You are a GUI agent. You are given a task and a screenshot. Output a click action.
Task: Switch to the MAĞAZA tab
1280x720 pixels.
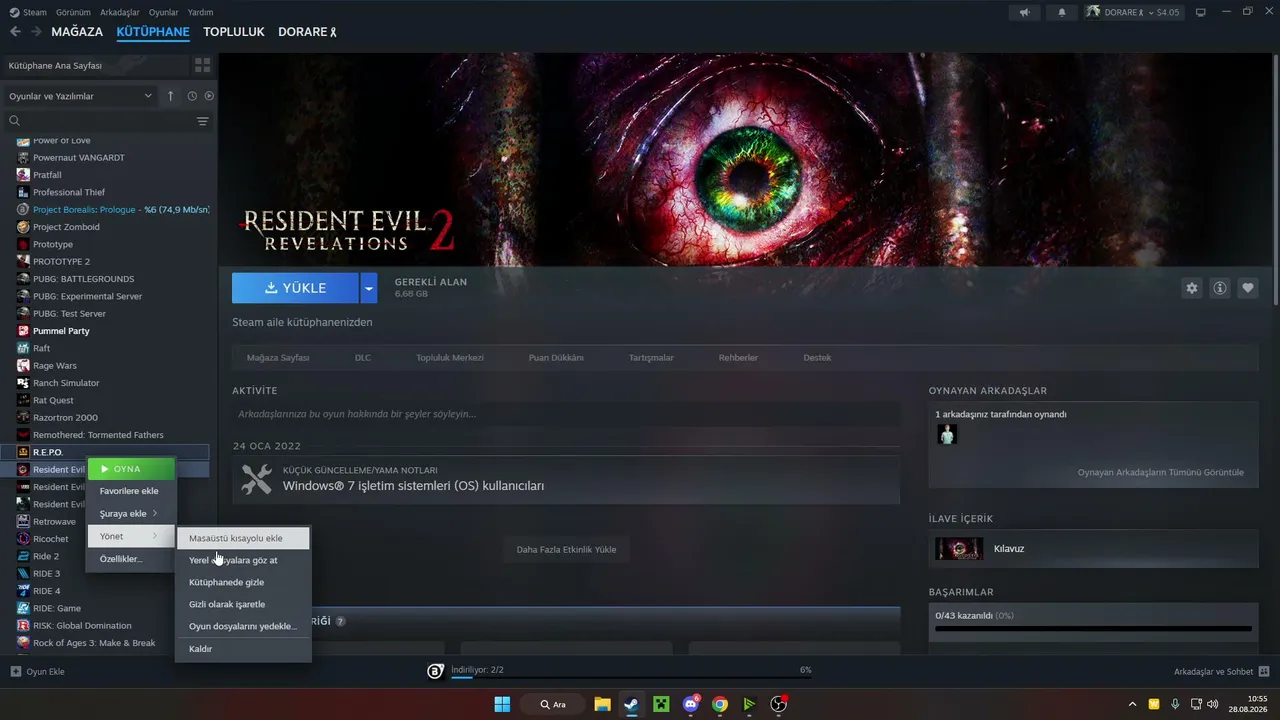click(x=77, y=32)
